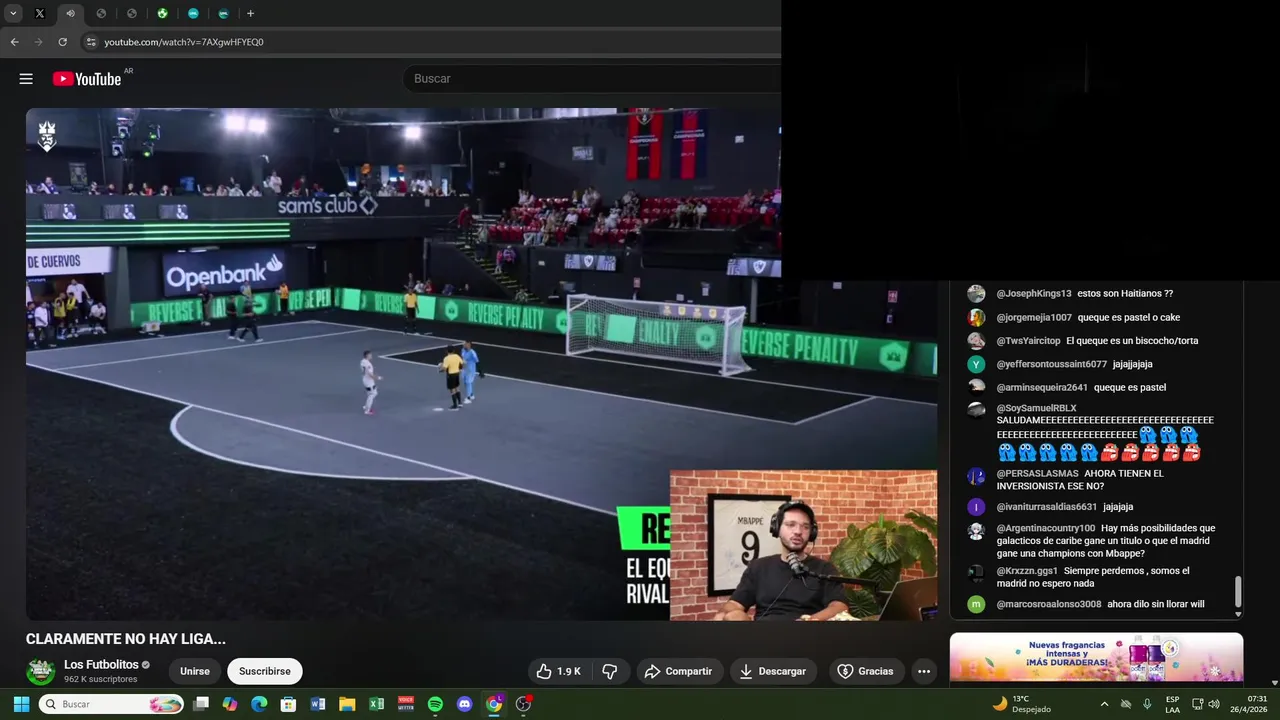
Task: Dislike the video with the thumbs-down icon
Action: point(610,671)
